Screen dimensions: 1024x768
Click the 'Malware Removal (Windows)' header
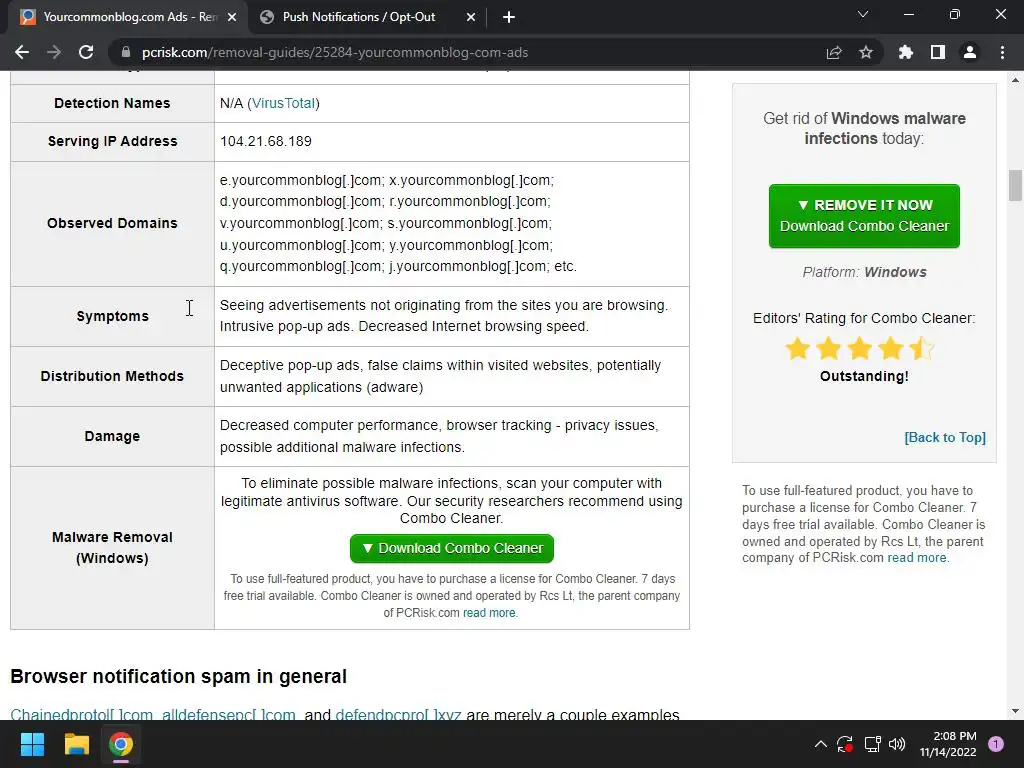(112, 547)
